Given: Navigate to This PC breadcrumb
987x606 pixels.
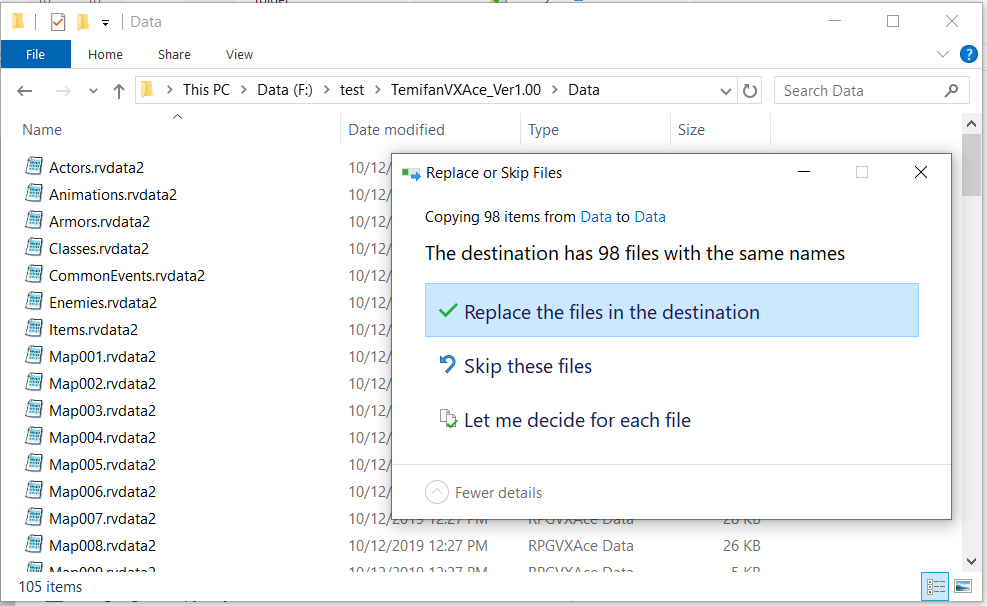Looking at the screenshot, I should click(206, 90).
